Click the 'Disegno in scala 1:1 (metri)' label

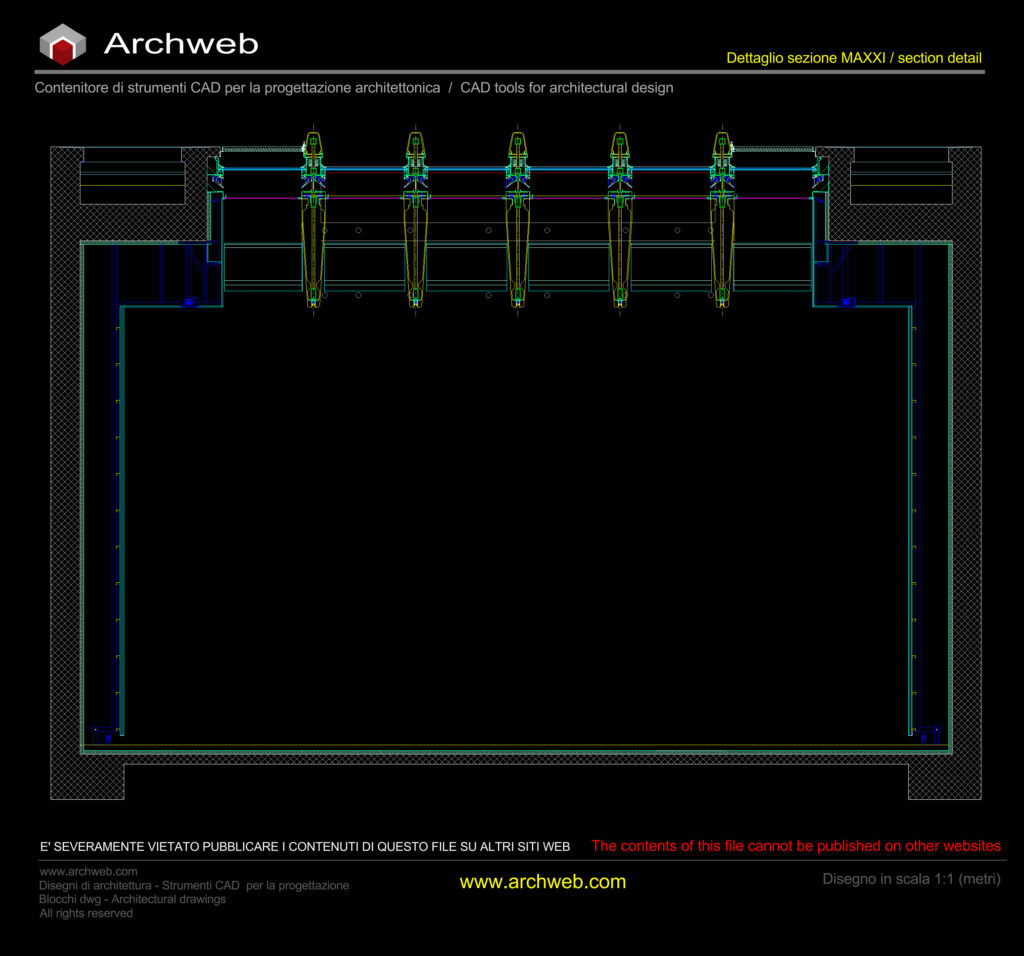point(911,880)
